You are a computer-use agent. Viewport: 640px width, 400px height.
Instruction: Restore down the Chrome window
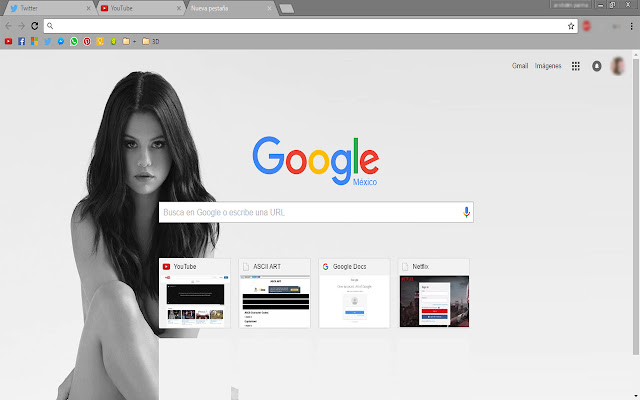[612, 5]
